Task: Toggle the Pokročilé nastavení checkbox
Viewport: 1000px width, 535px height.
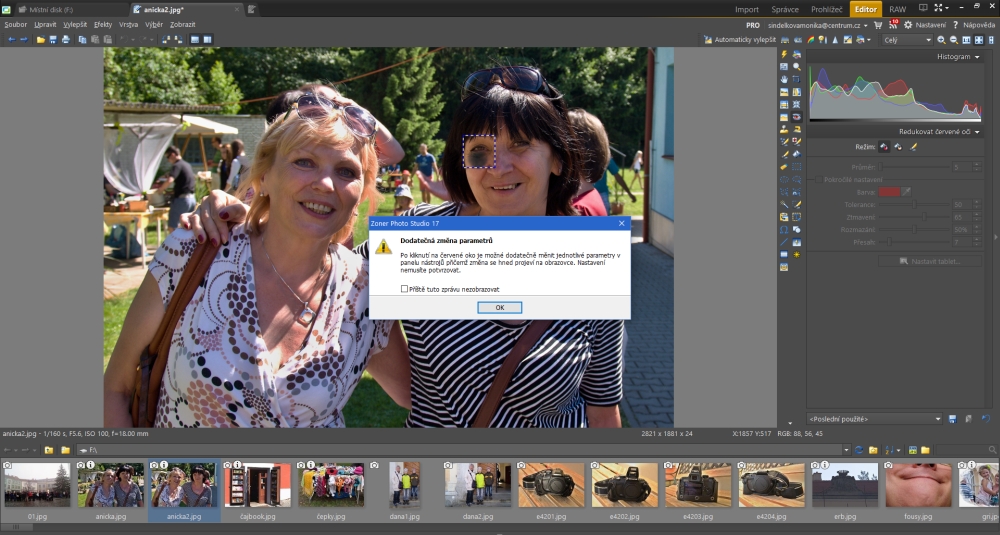Action: [x=816, y=180]
